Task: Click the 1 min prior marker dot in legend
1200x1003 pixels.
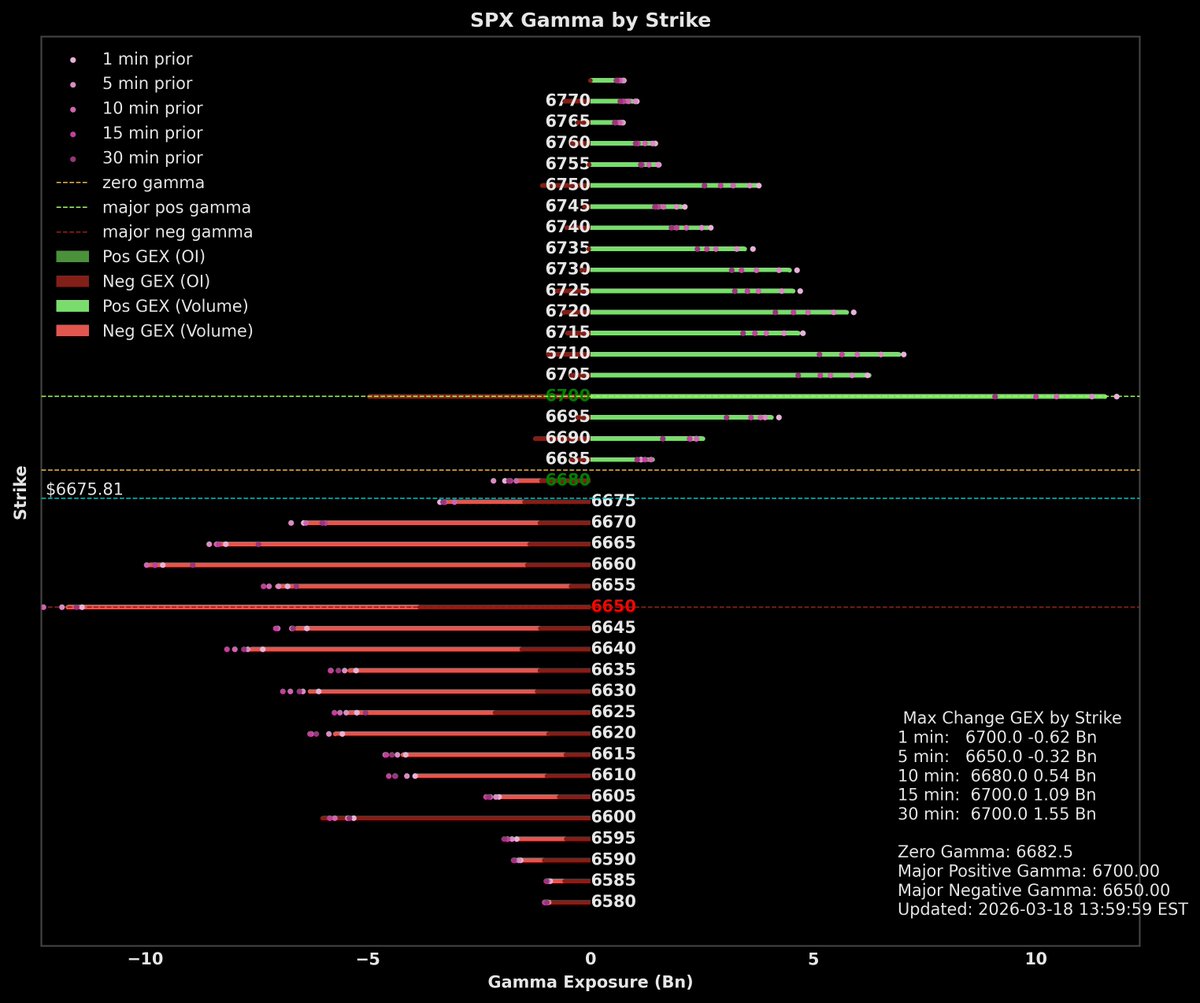Action: click(75, 58)
